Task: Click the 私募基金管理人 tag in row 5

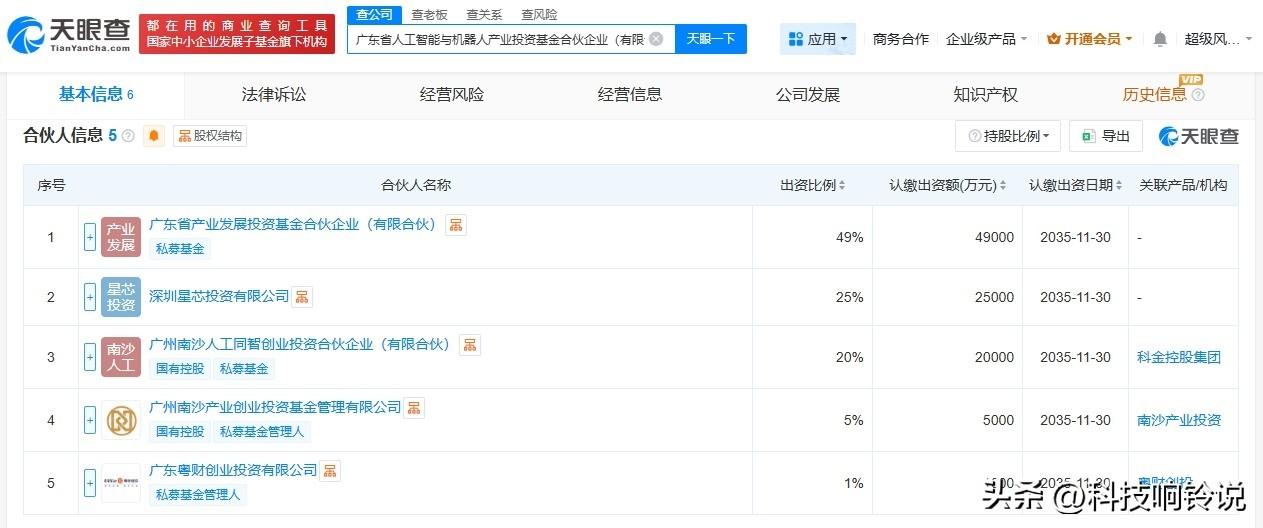Action: coord(198,494)
